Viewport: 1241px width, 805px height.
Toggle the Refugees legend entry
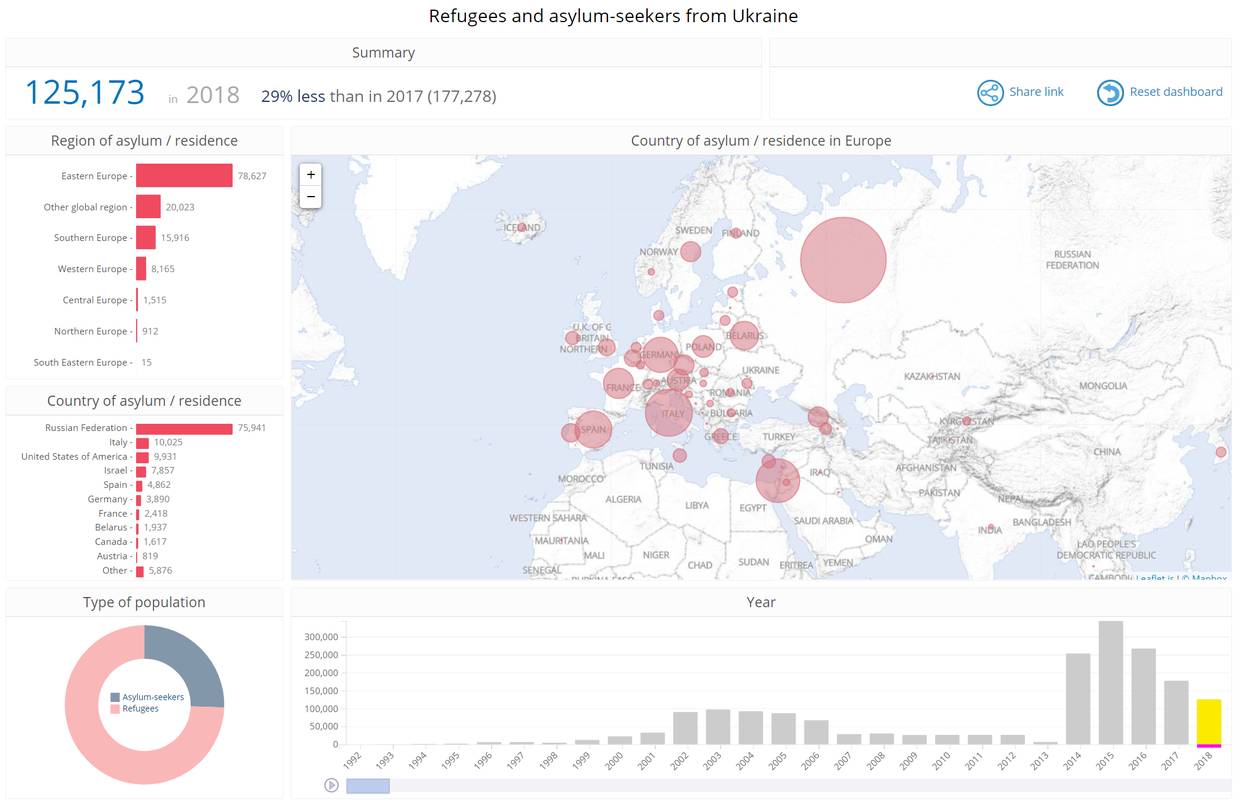134,708
